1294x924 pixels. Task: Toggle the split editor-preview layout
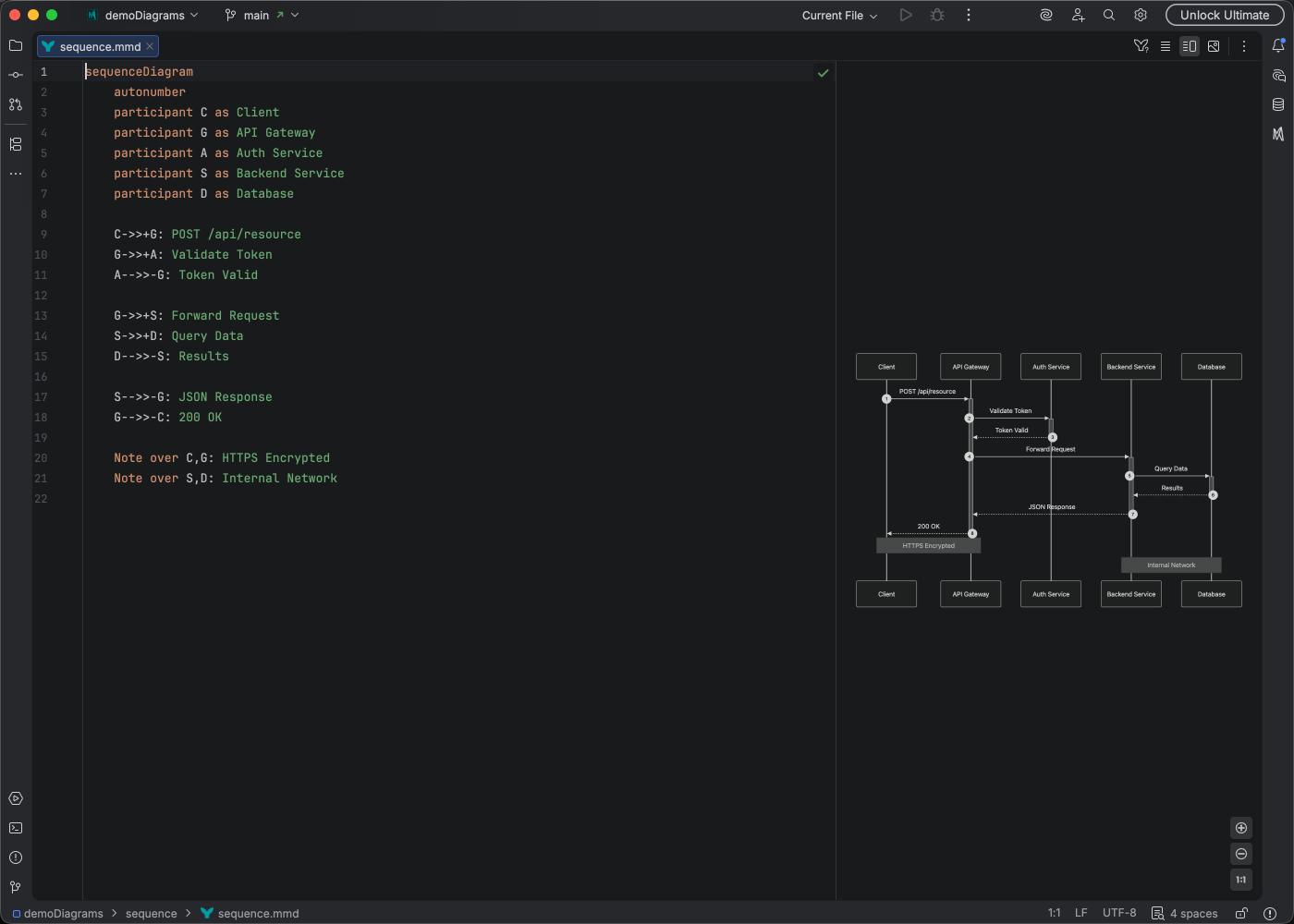pos(1190,45)
